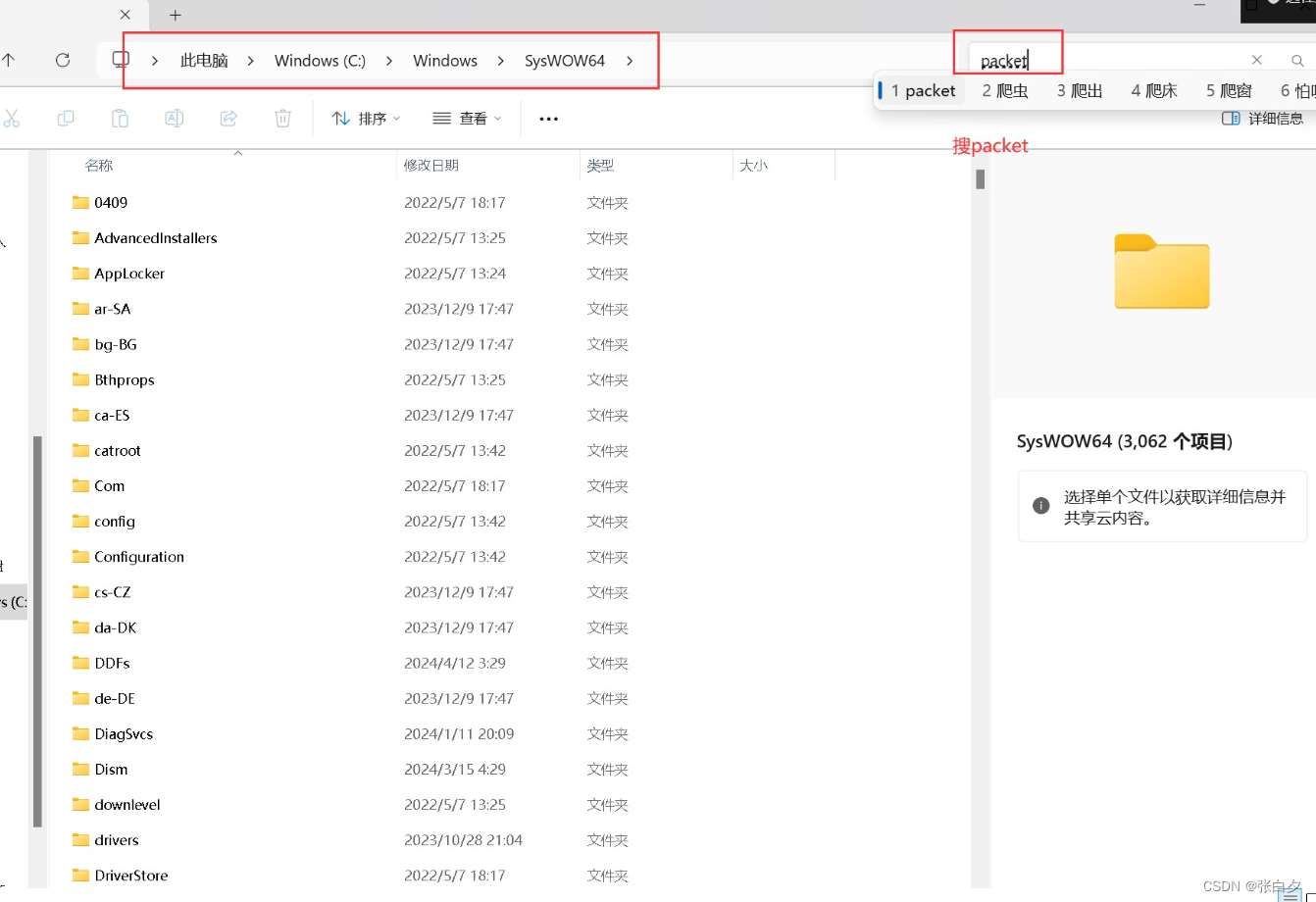
Task: Click the file list vertical scrollbar thumb
Action: click(980, 178)
